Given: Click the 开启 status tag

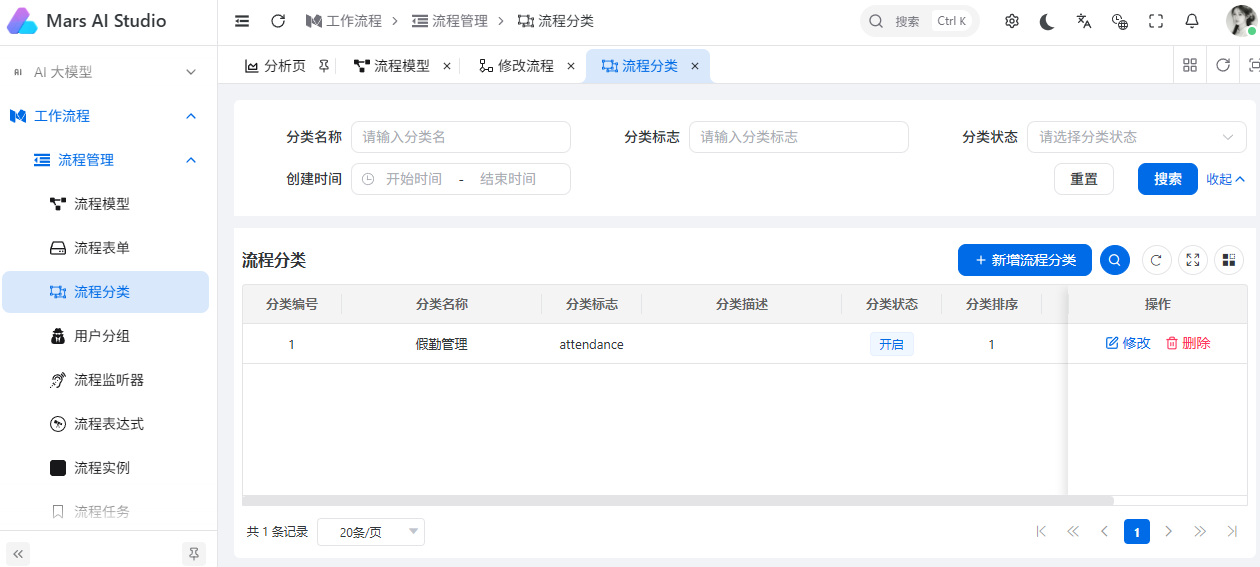Looking at the screenshot, I should pos(891,344).
